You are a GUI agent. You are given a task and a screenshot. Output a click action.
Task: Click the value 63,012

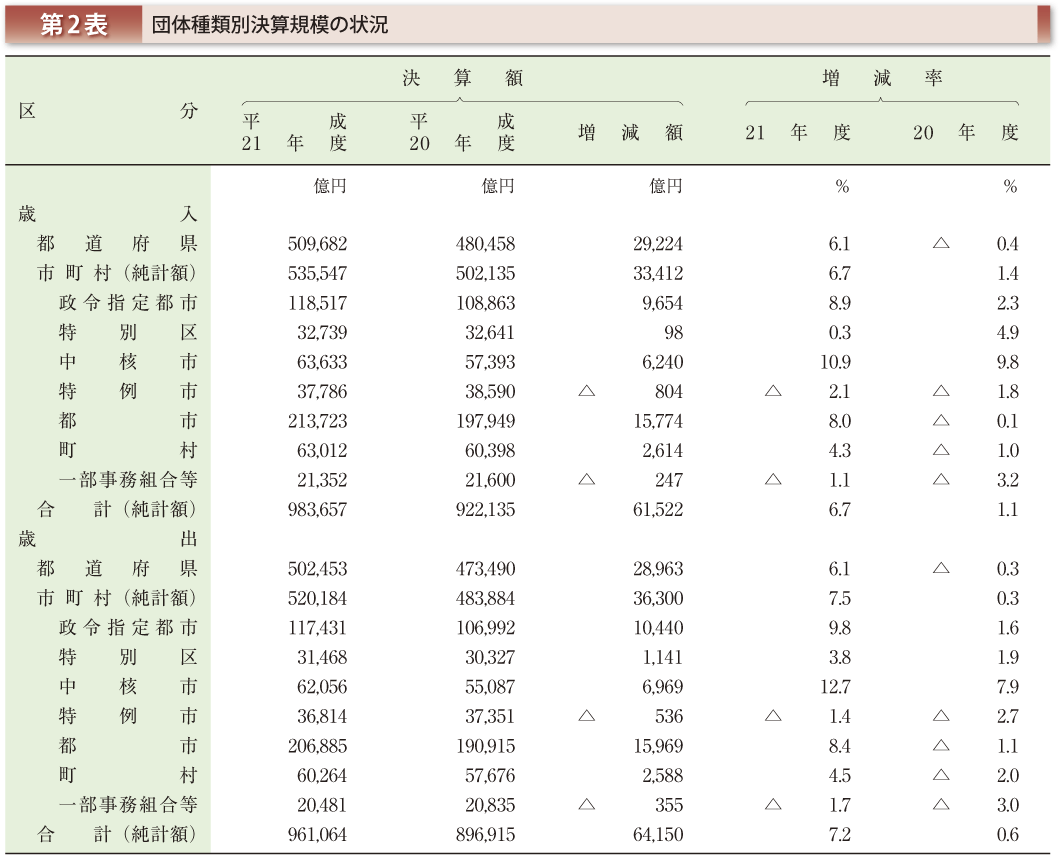pyautogui.click(x=322, y=450)
